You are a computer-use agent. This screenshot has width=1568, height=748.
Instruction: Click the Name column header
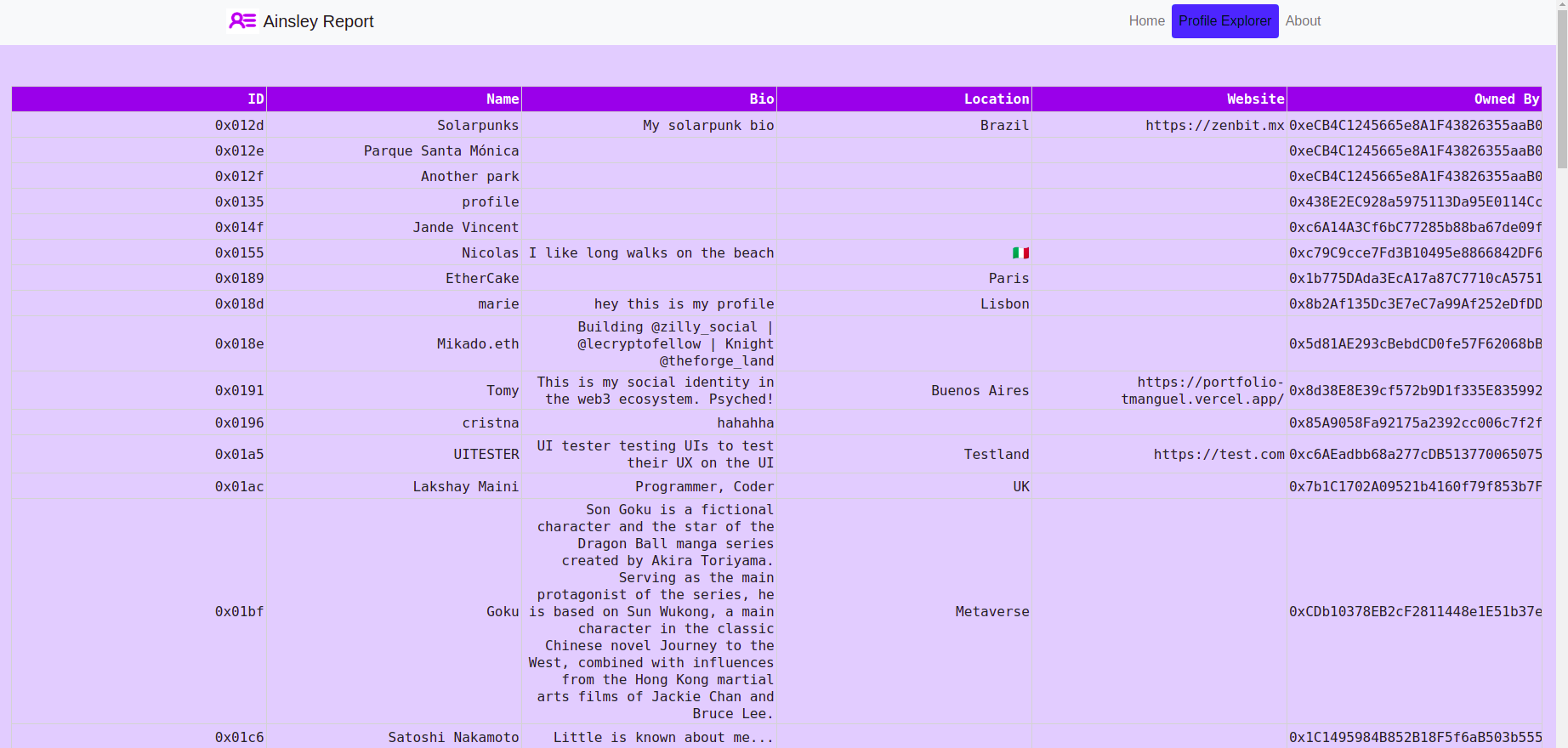coord(394,99)
